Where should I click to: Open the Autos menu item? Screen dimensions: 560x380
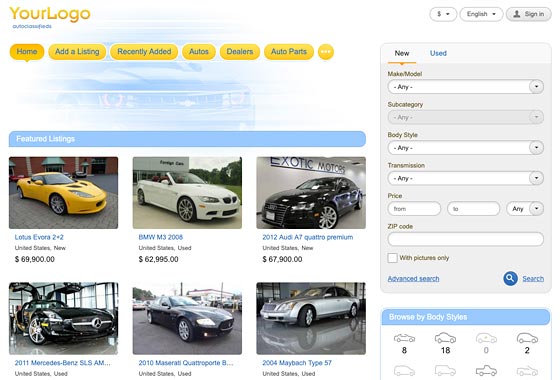[199, 52]
